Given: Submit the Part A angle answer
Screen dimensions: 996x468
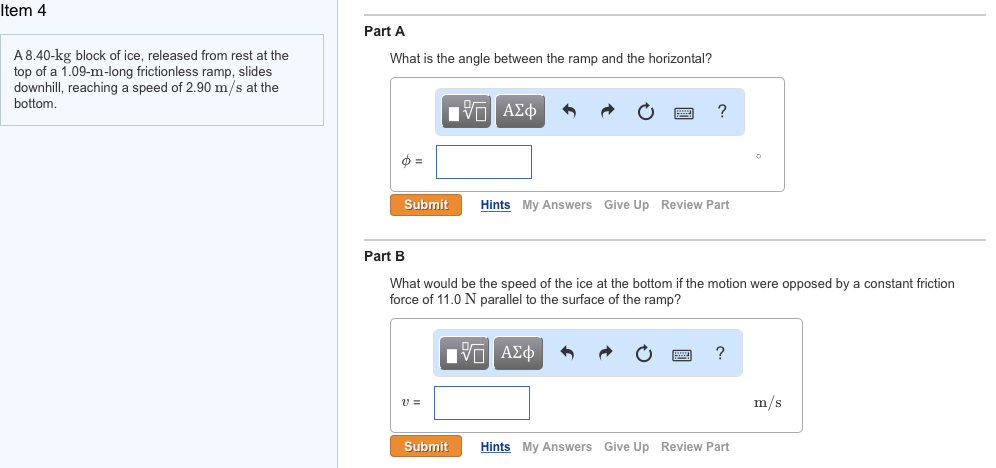Looking at the screenshot, I should coord(426,205).
